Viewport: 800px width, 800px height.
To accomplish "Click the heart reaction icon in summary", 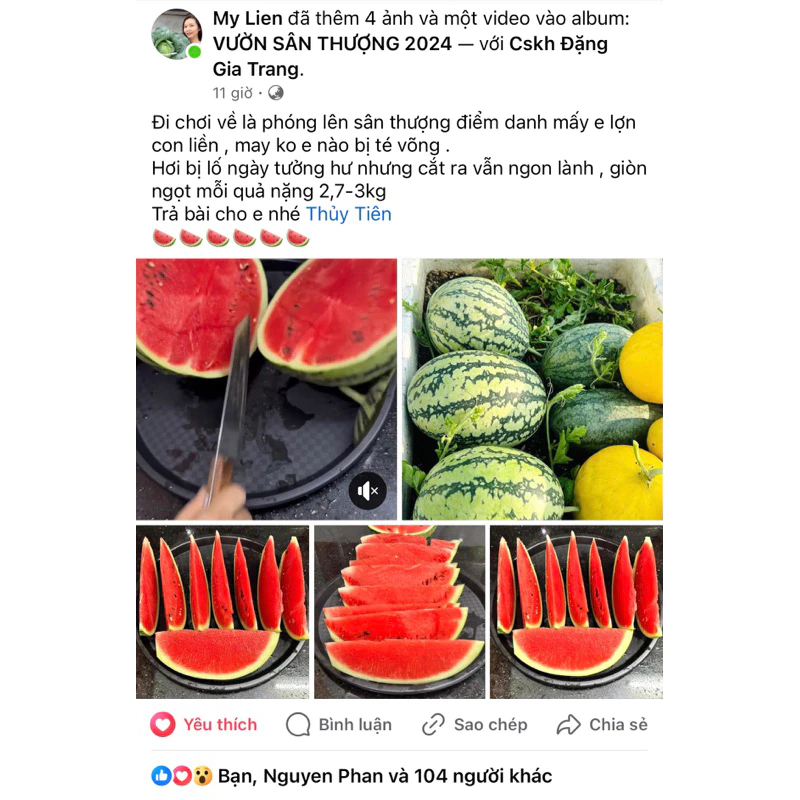I will 182,776.
